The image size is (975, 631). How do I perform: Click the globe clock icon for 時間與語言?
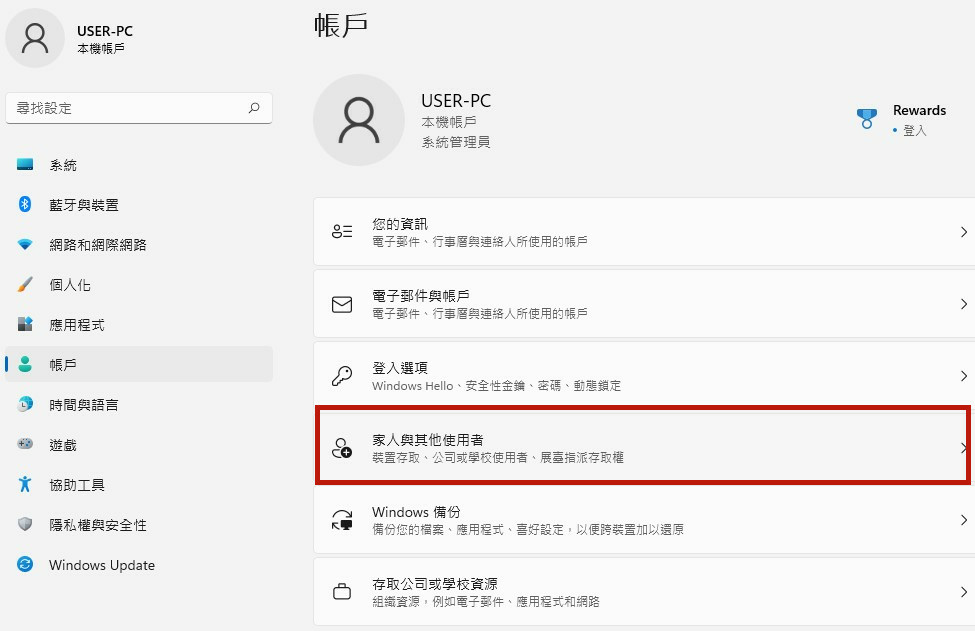pyautogui.click(x=26, y=405)
